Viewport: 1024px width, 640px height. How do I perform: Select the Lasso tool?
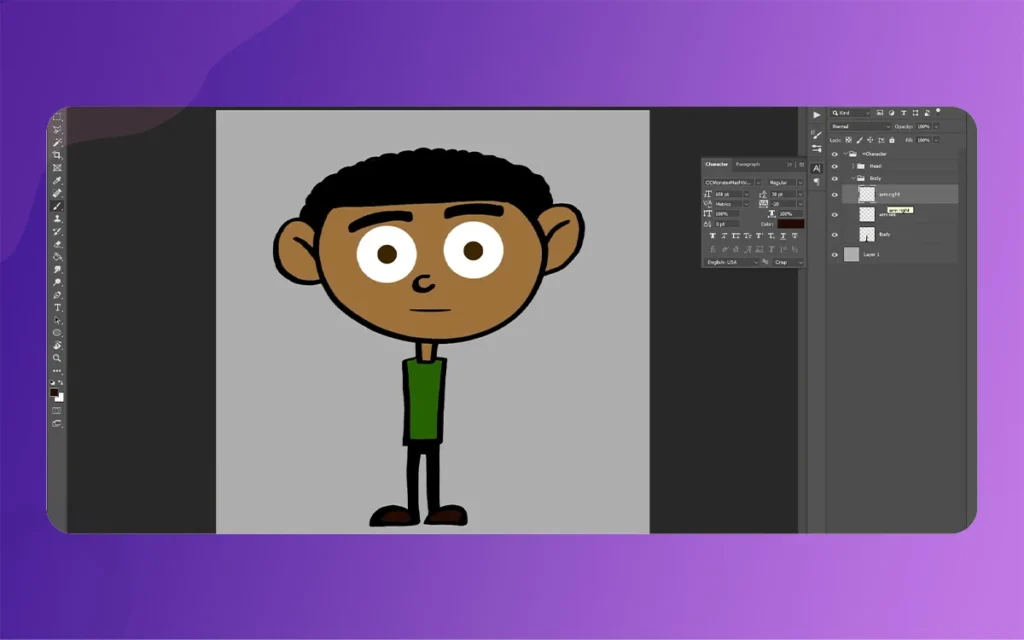(x=55, y=128)
